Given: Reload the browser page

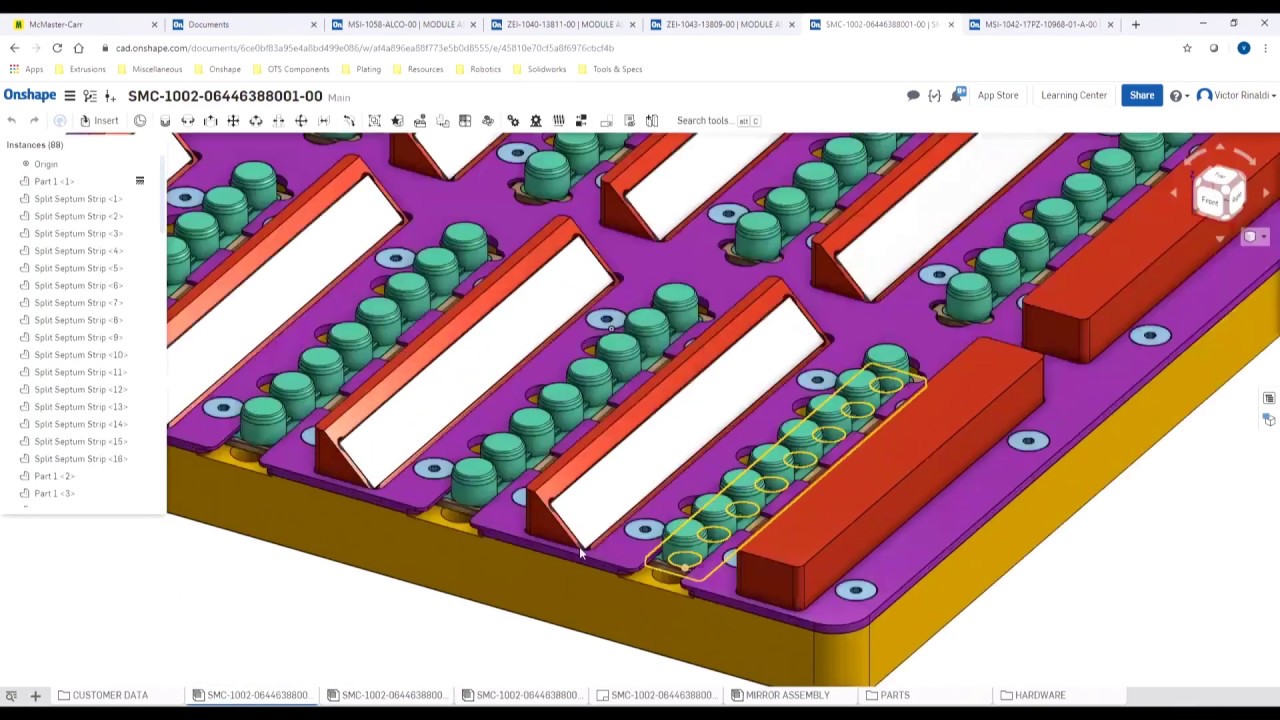Looking at the screenshot, I should (x=57, y=48).
